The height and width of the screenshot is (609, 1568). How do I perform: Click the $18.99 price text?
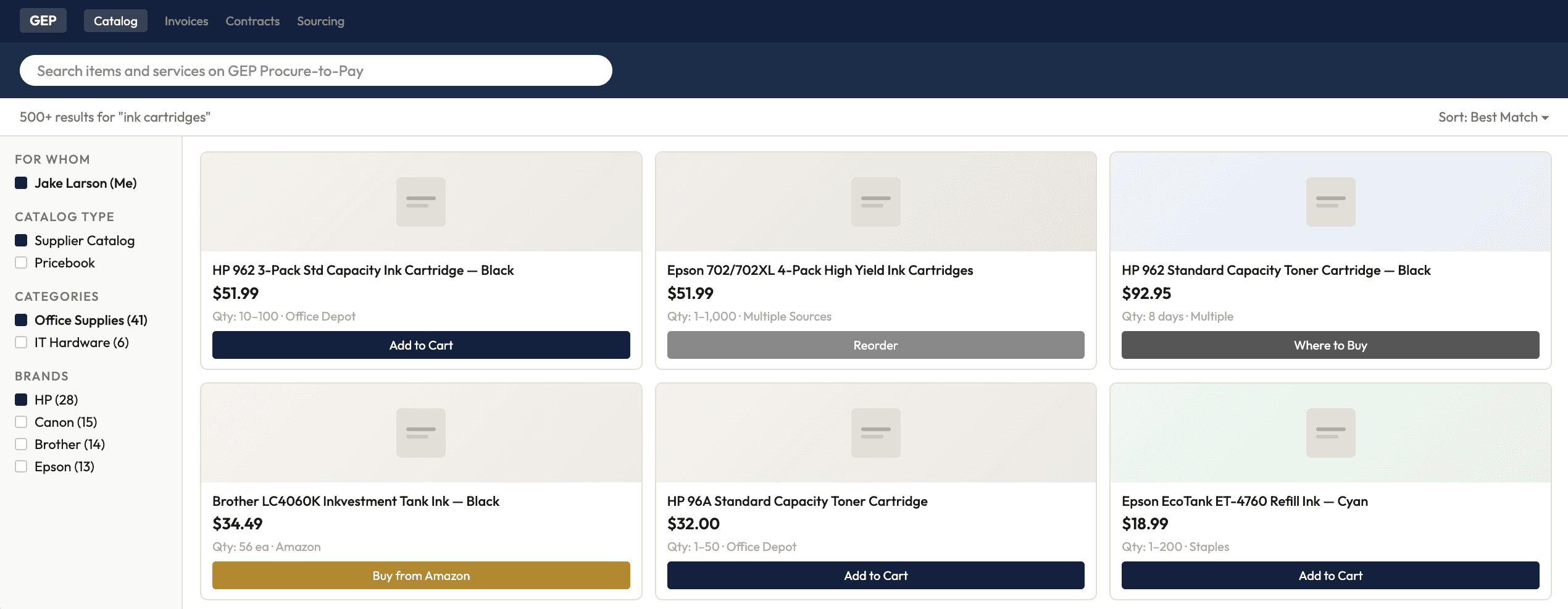point(1145,524)
